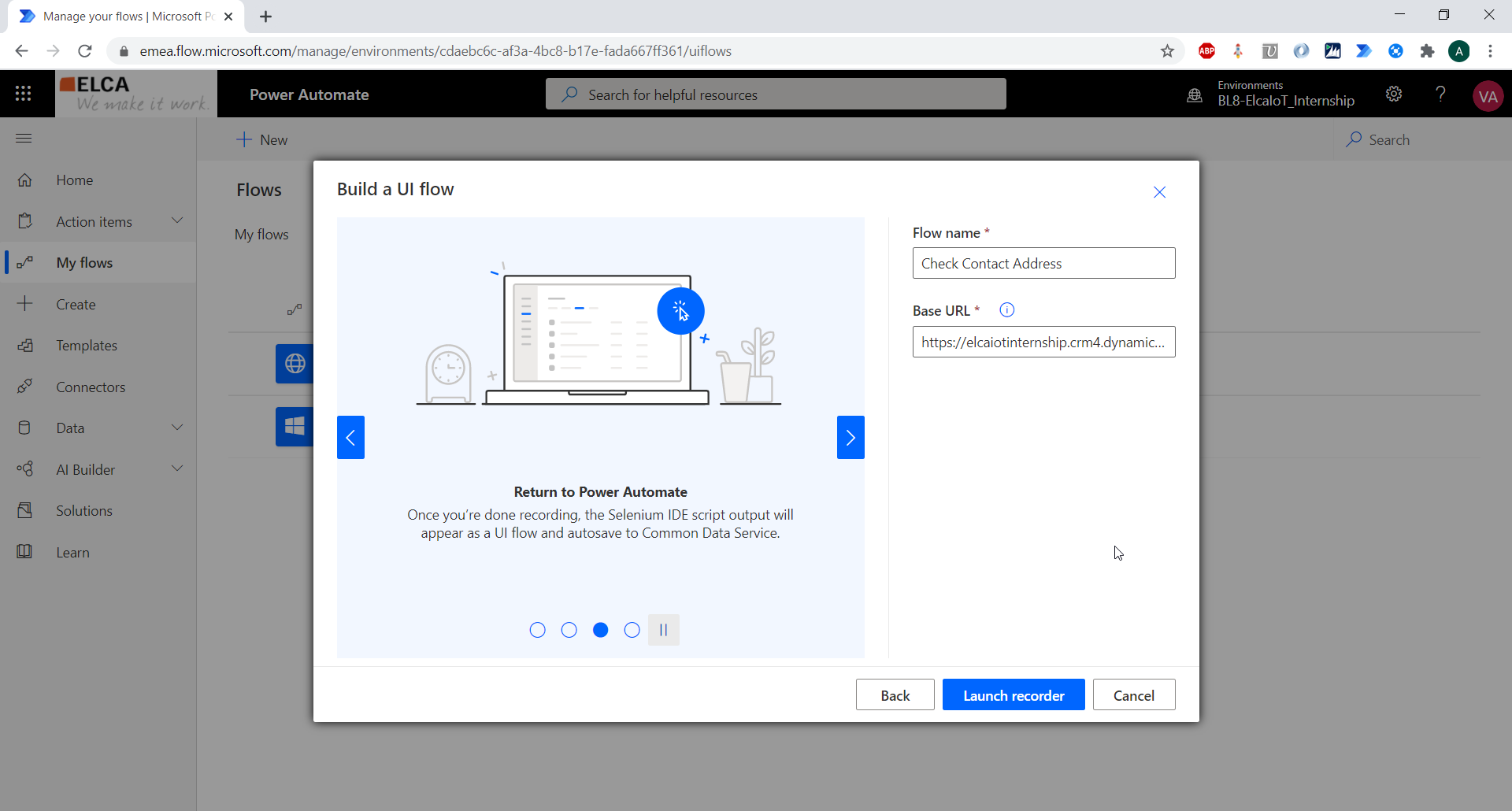Open Data in sidebar

(x=70, y=428)
